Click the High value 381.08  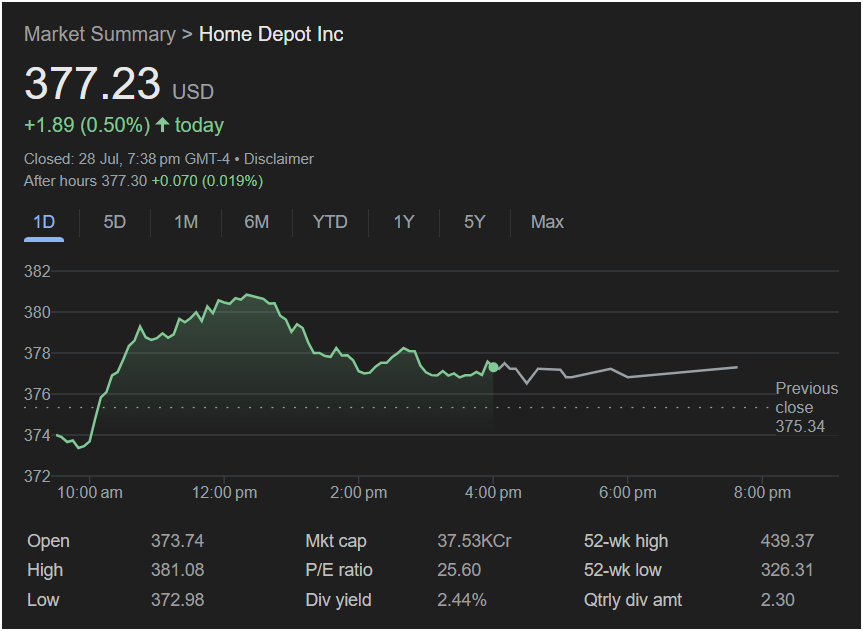tap(177, 570)
